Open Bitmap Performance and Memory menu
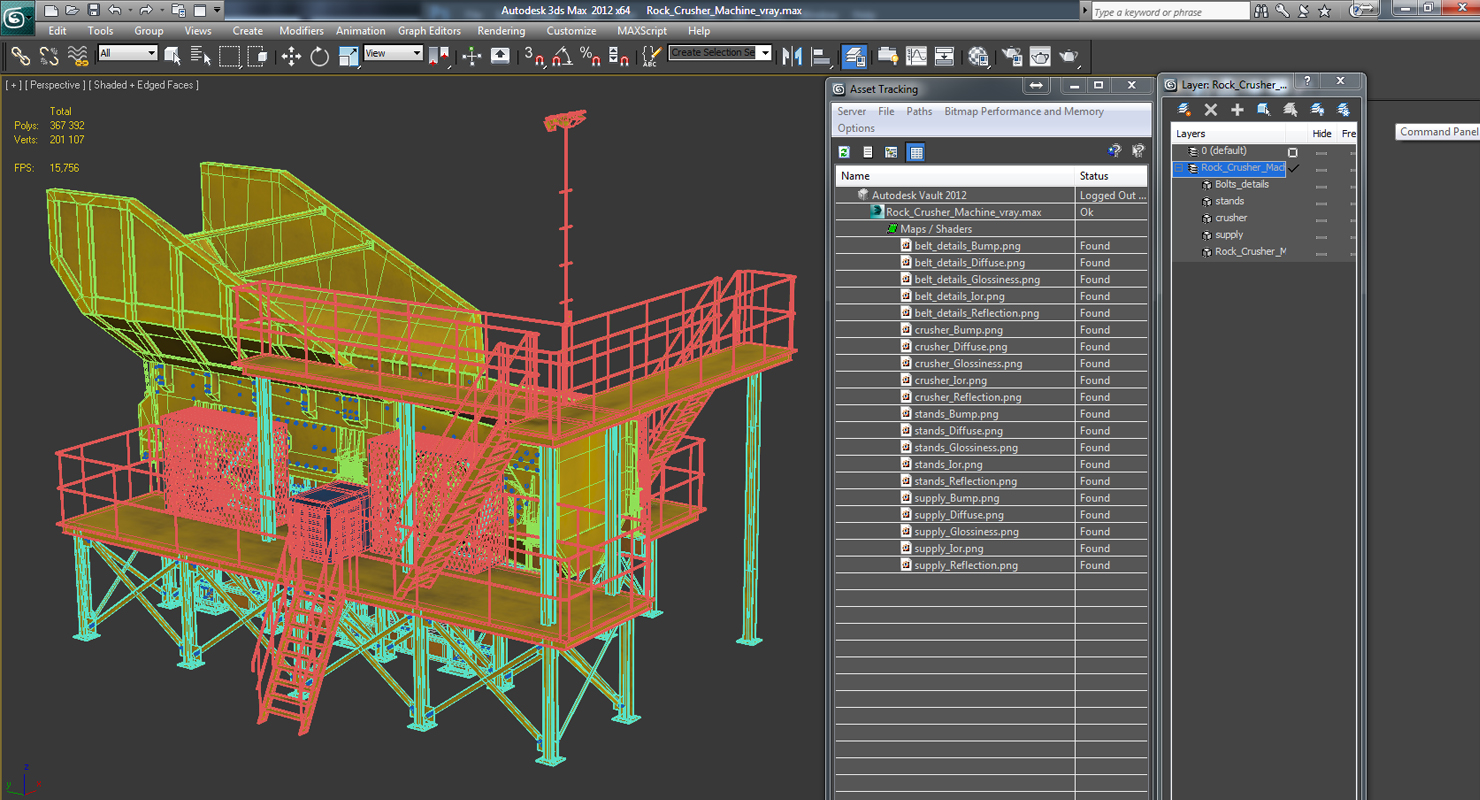This screenshot has width=1480, height=800. (1024, 112)
